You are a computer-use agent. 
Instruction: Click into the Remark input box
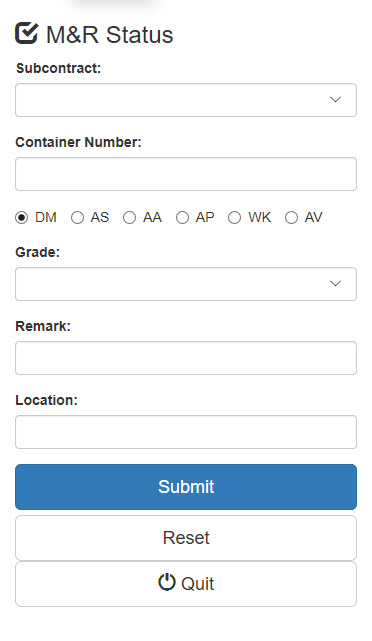click(x=186, y=358)
